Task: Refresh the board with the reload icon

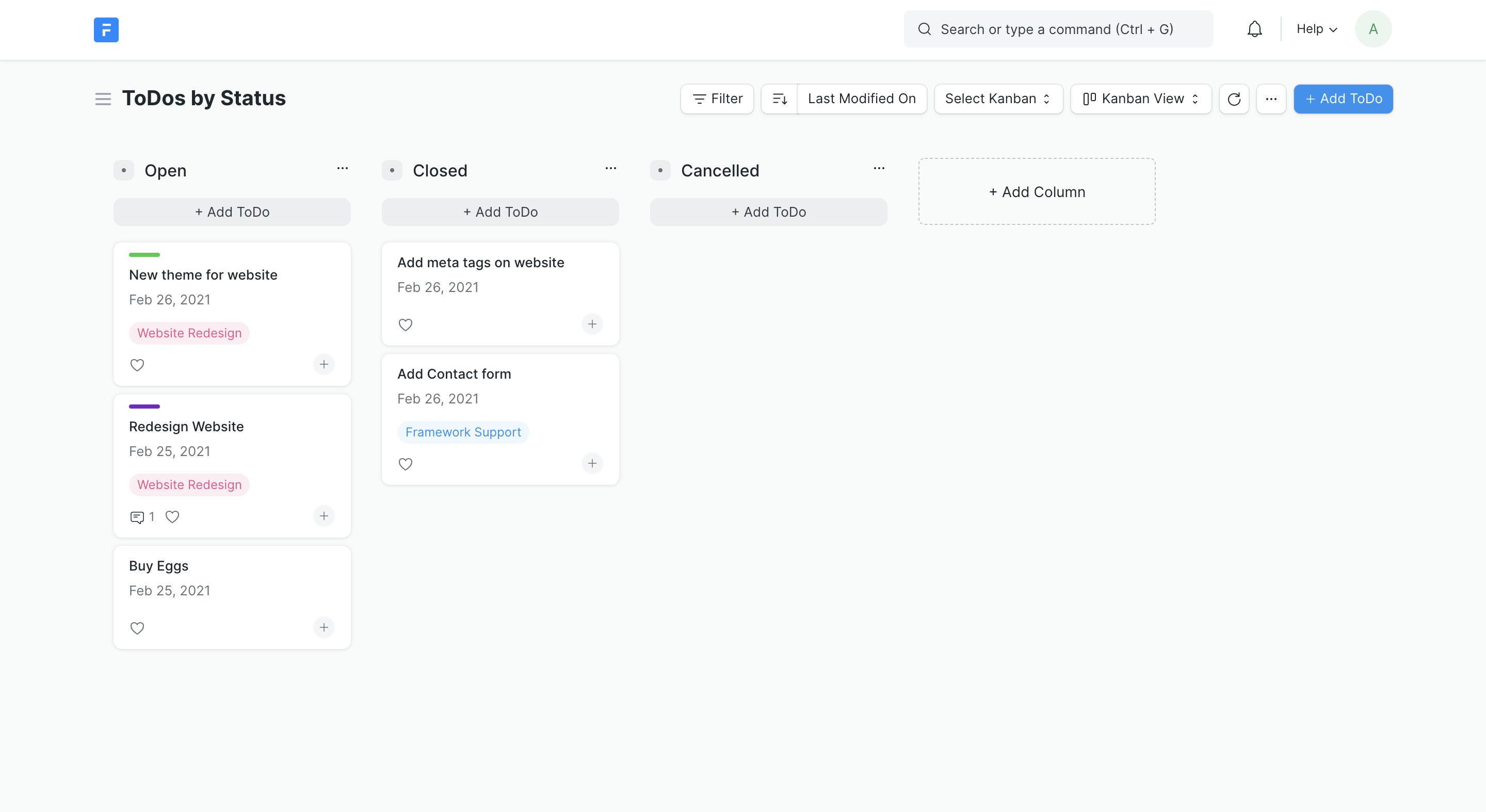Action: pos(1234,99)
